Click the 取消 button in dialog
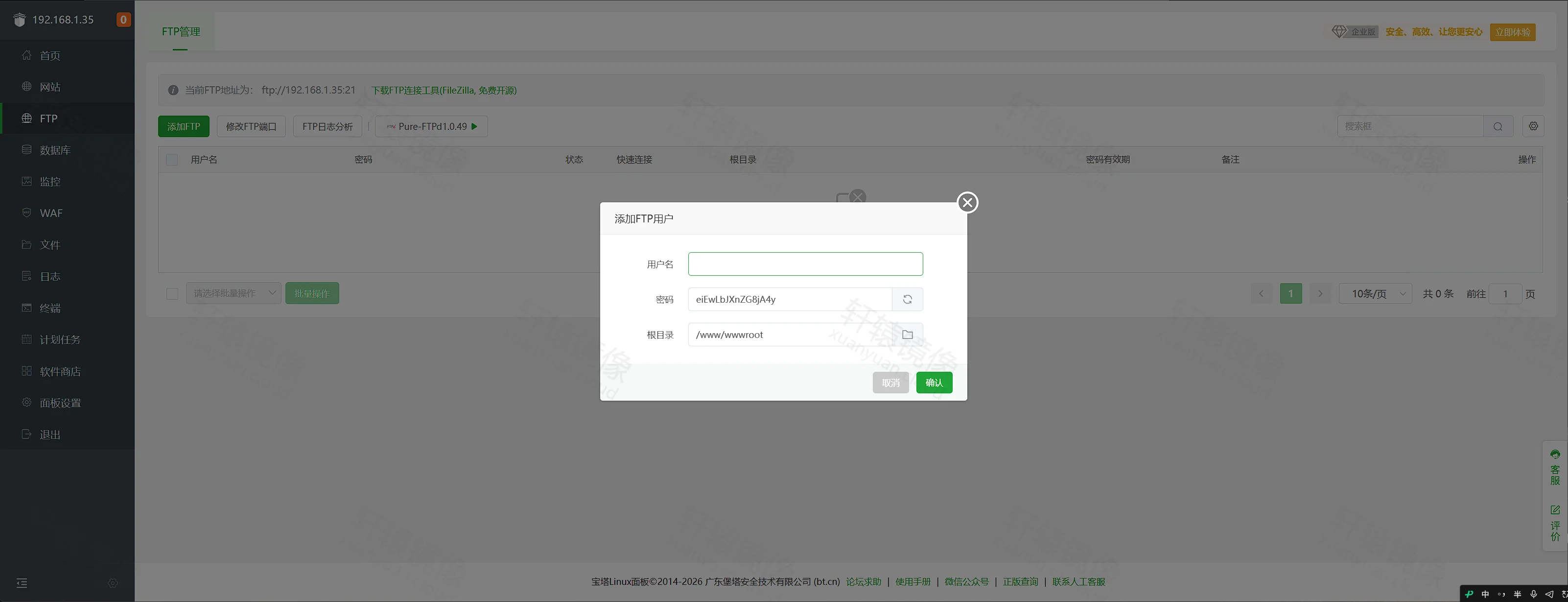This screenshot has height=602, width=1568. [890, 383]
